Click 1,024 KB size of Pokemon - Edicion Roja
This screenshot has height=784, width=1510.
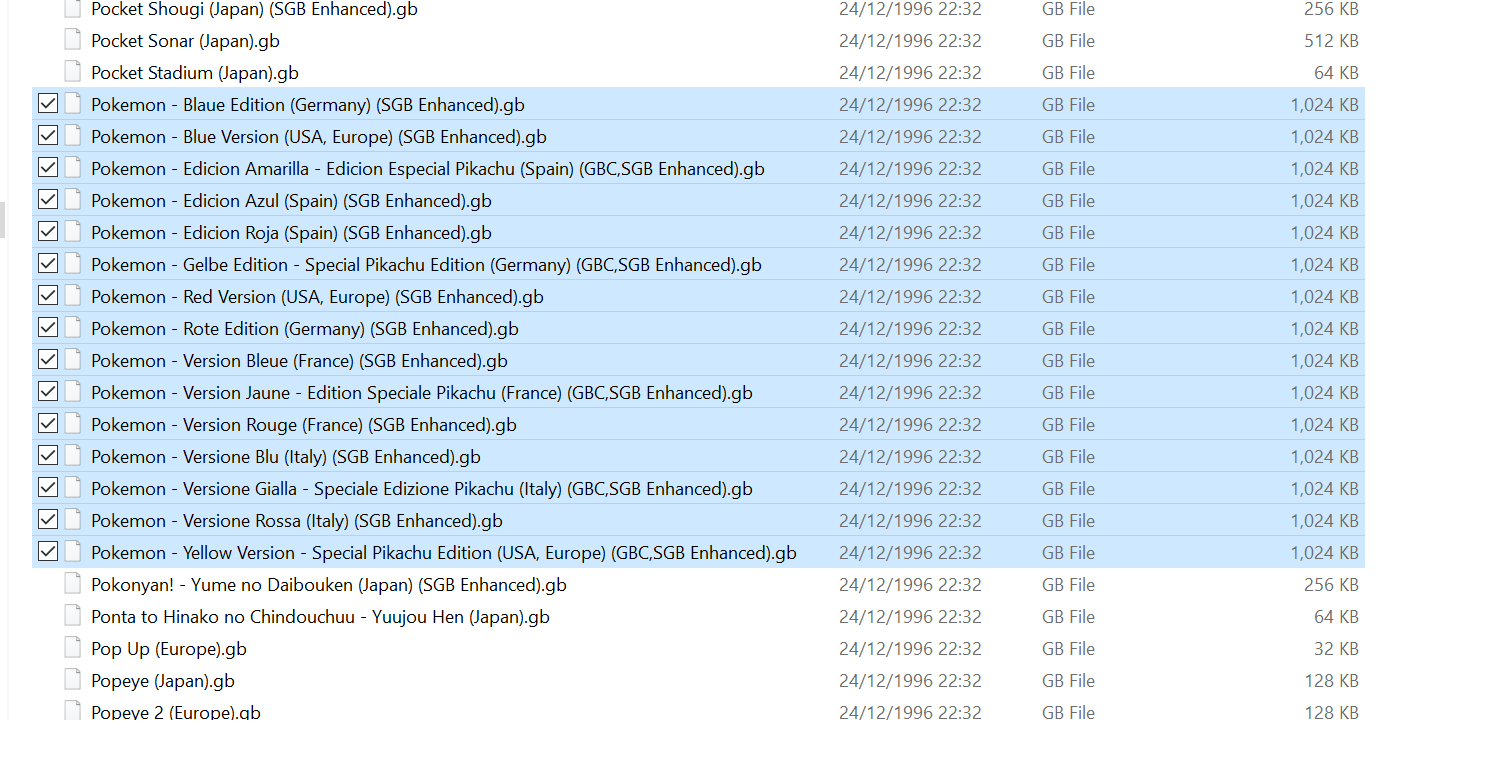[1324, 233]
